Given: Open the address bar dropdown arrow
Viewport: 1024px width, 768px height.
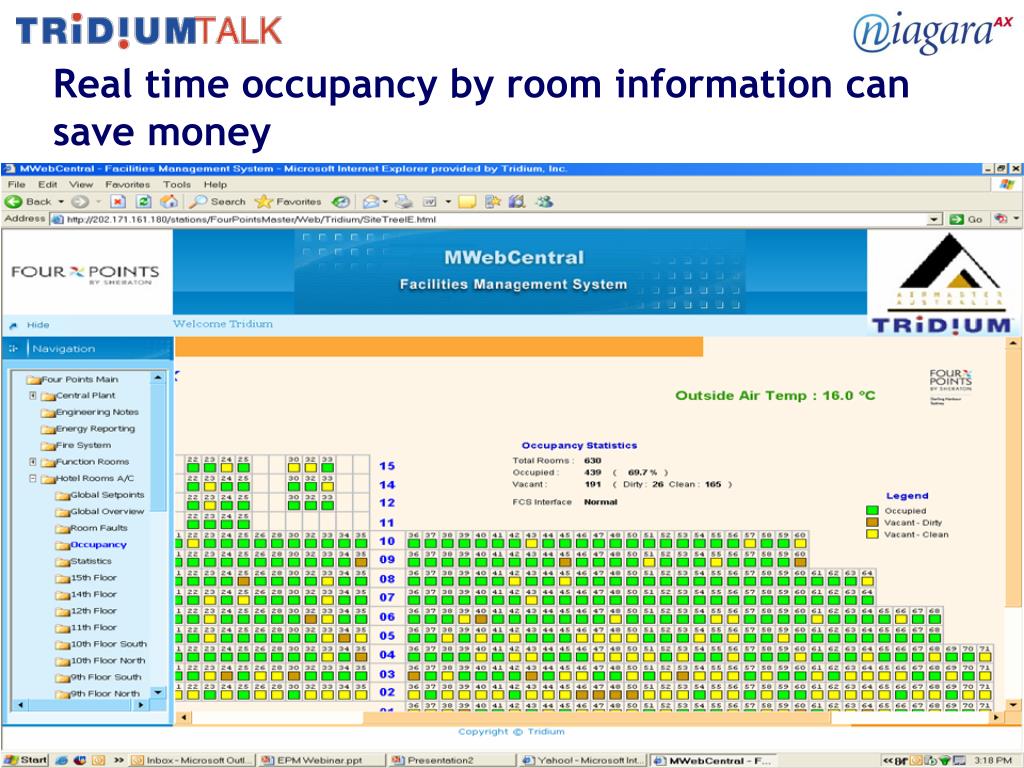Looking at the screenshot, I should click(x=935, y=219).
